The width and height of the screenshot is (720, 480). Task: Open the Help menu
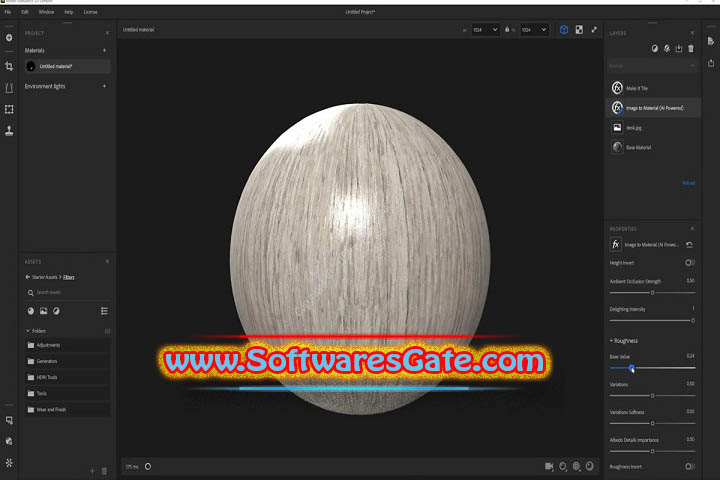pyautogui.click(x=68, y=12)
